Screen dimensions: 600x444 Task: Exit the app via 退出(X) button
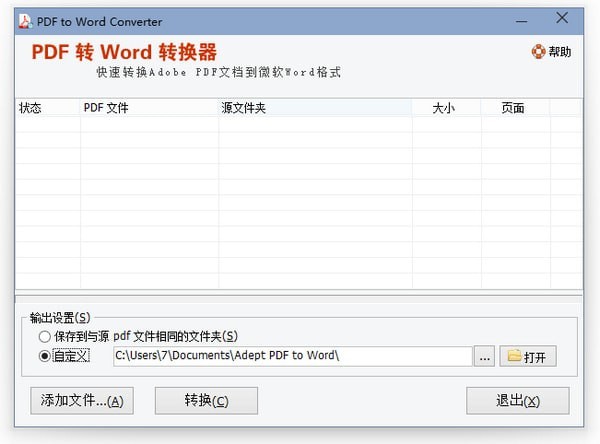(x=518, y=401)
